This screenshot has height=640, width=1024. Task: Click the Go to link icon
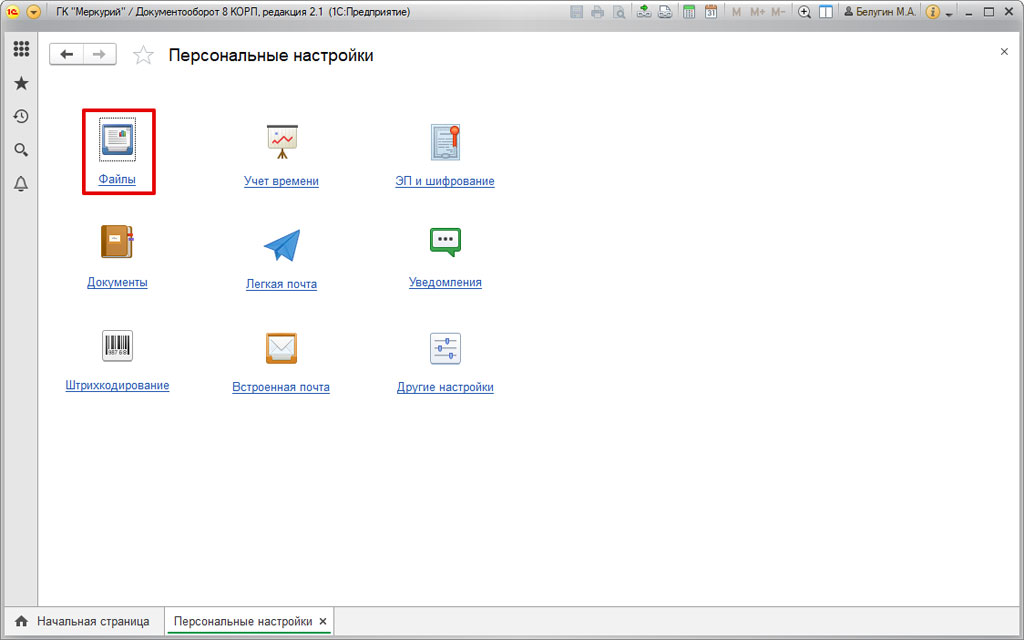pos(665,12)
